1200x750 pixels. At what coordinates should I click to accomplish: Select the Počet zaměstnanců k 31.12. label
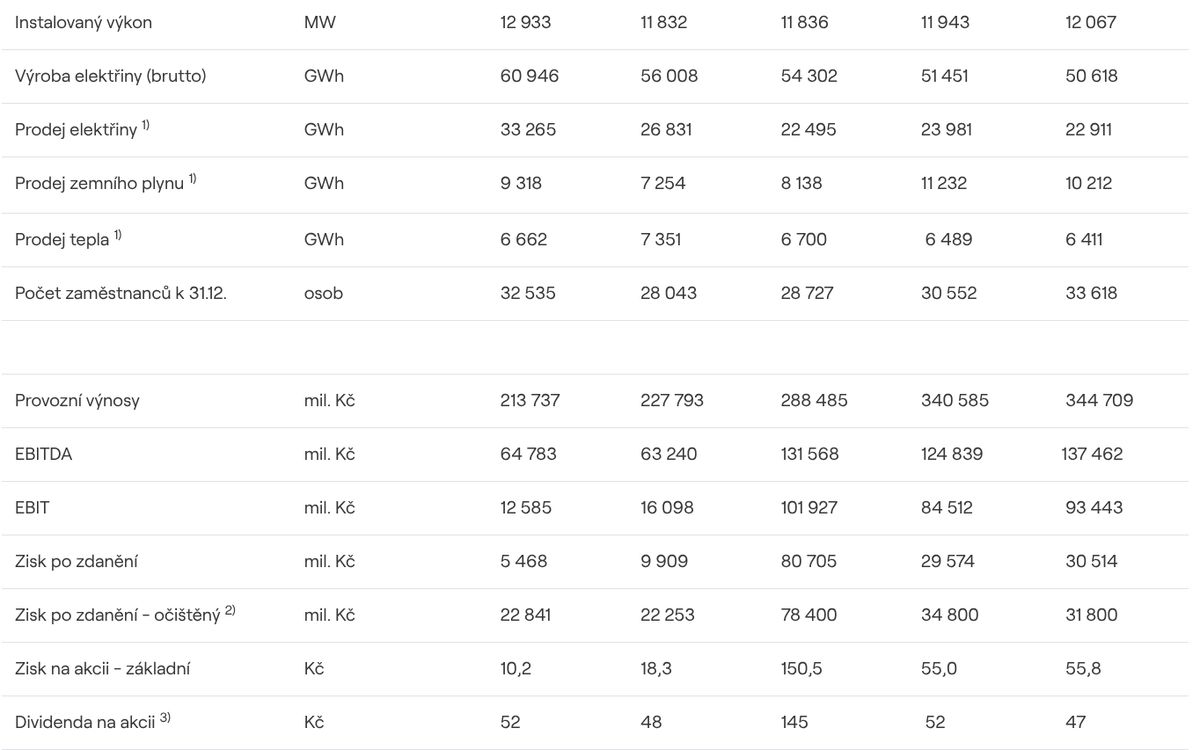[x=121, y=293]
